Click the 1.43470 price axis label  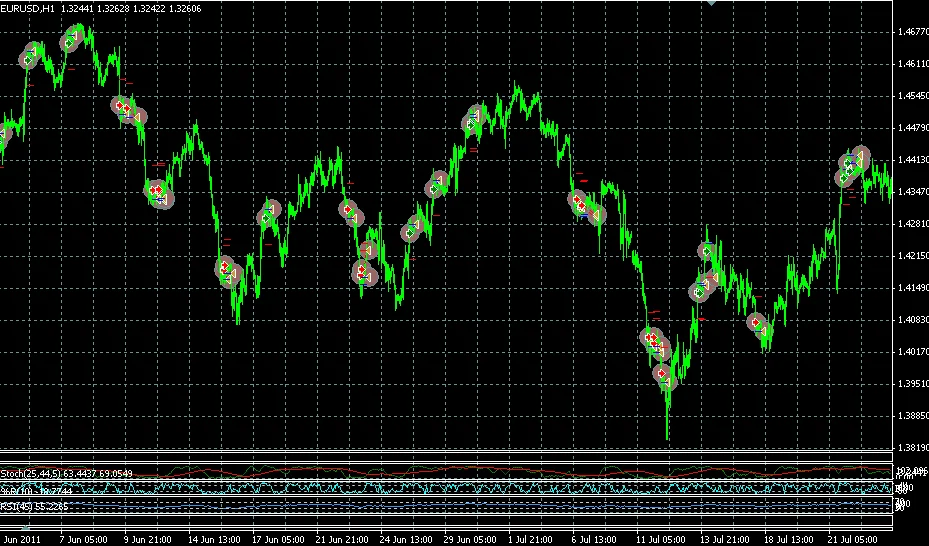pos(913,191)
